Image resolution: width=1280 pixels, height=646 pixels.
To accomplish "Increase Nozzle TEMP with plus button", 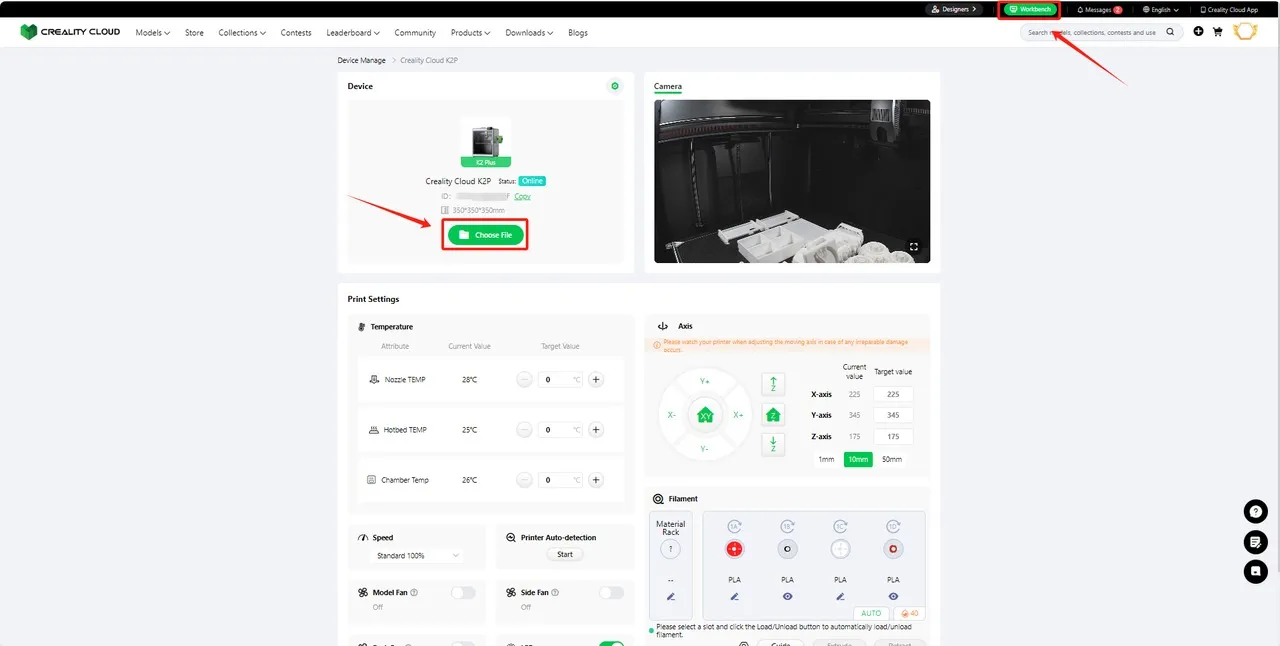I will [x=596, y=379].
